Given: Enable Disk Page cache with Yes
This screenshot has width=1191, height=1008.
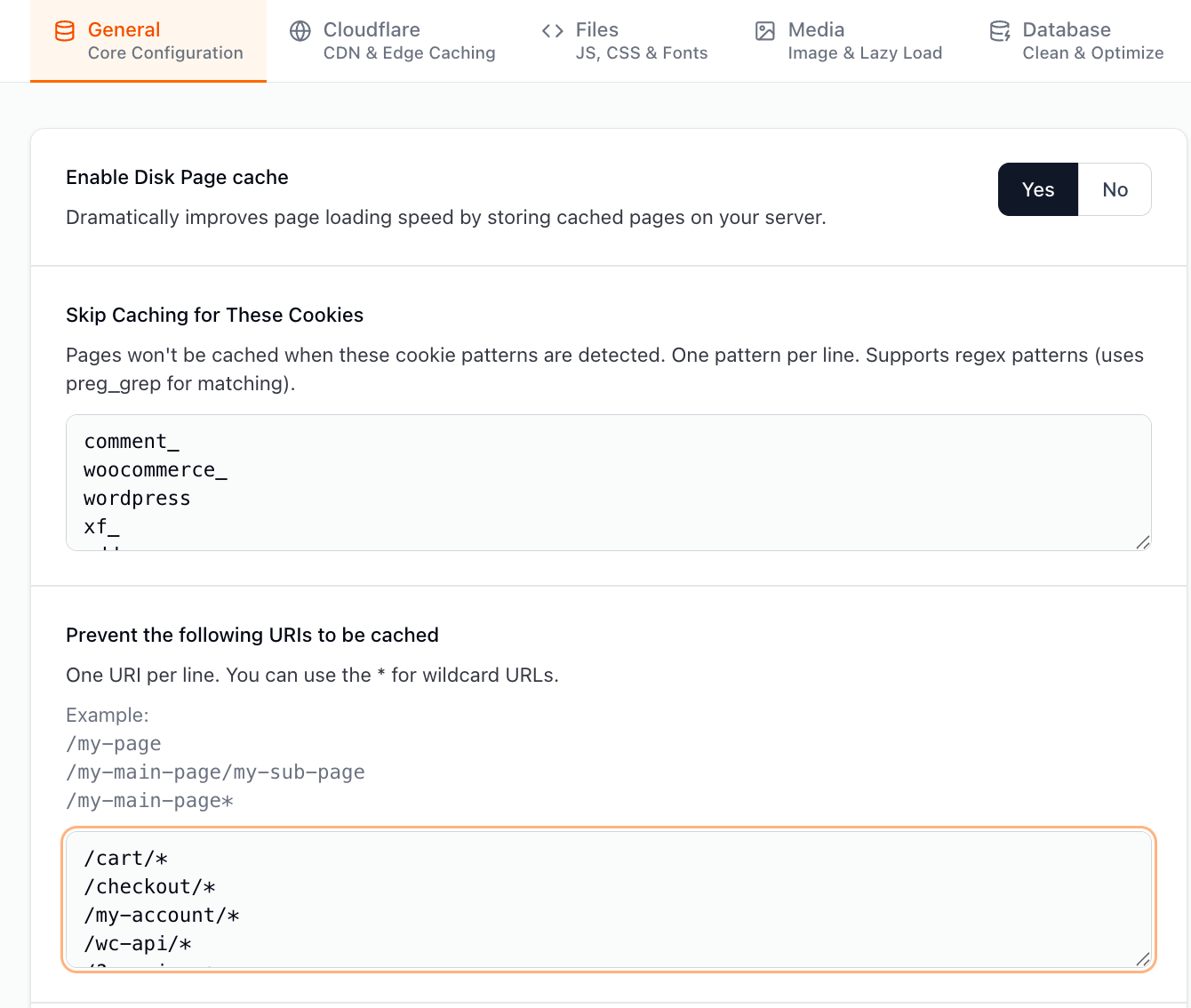Looking at the screenshot, I should coord(1037,189).
